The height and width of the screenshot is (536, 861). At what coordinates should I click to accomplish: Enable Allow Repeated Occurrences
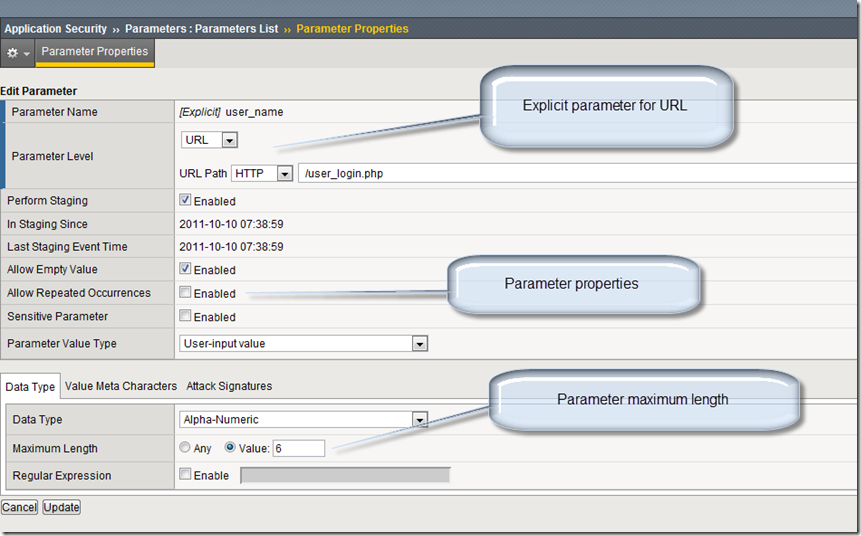(185, 293)
